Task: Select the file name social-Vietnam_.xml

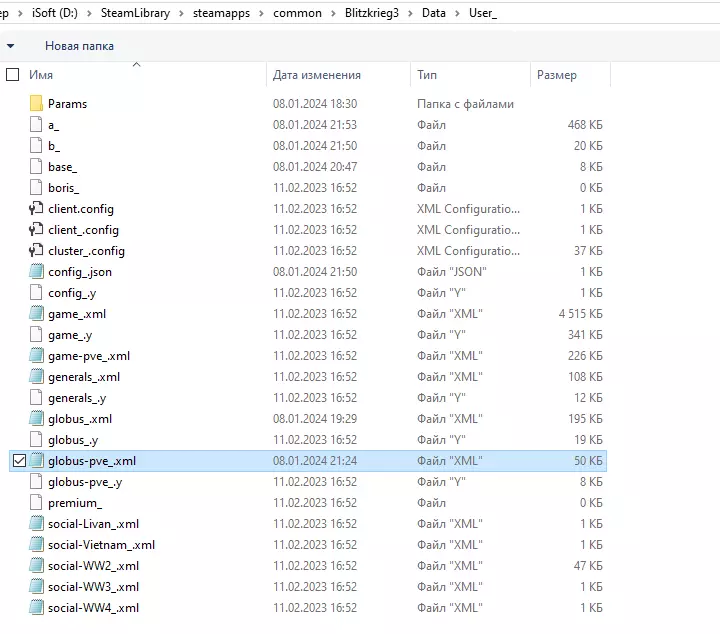Action: [101, 545]
